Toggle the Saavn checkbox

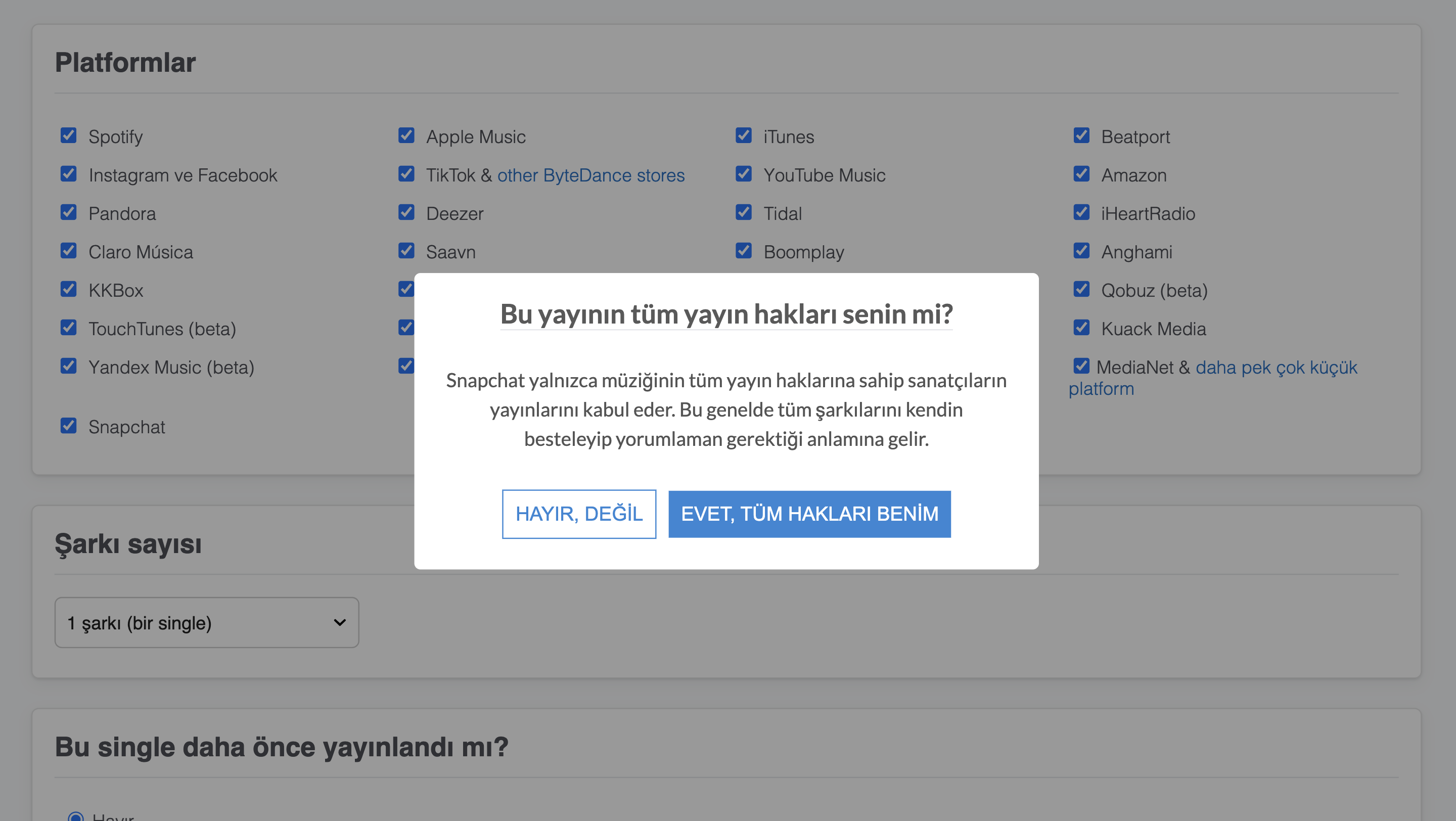point(406,251)
